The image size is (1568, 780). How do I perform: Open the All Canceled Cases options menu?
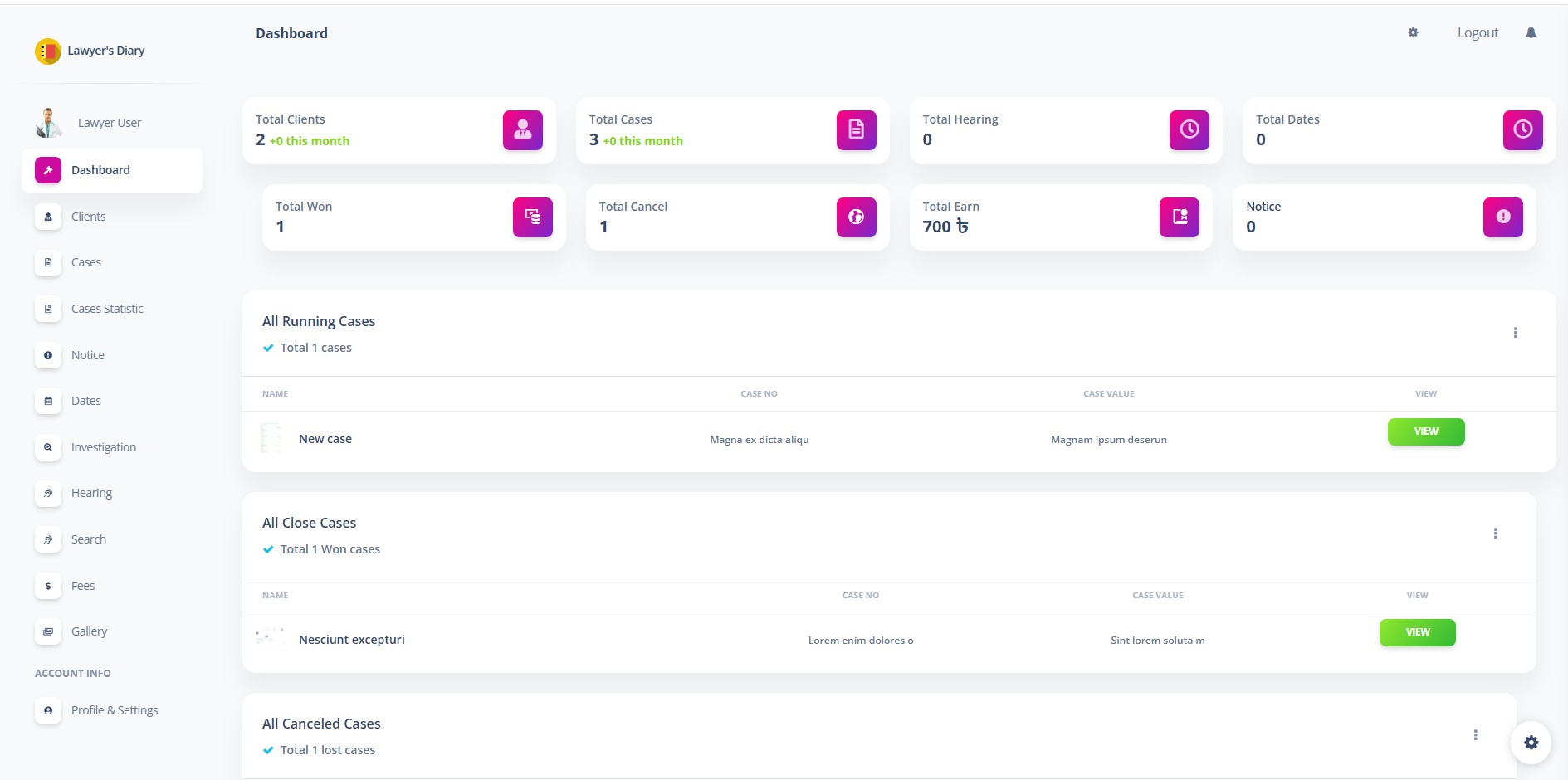[x=1476, y=734]
